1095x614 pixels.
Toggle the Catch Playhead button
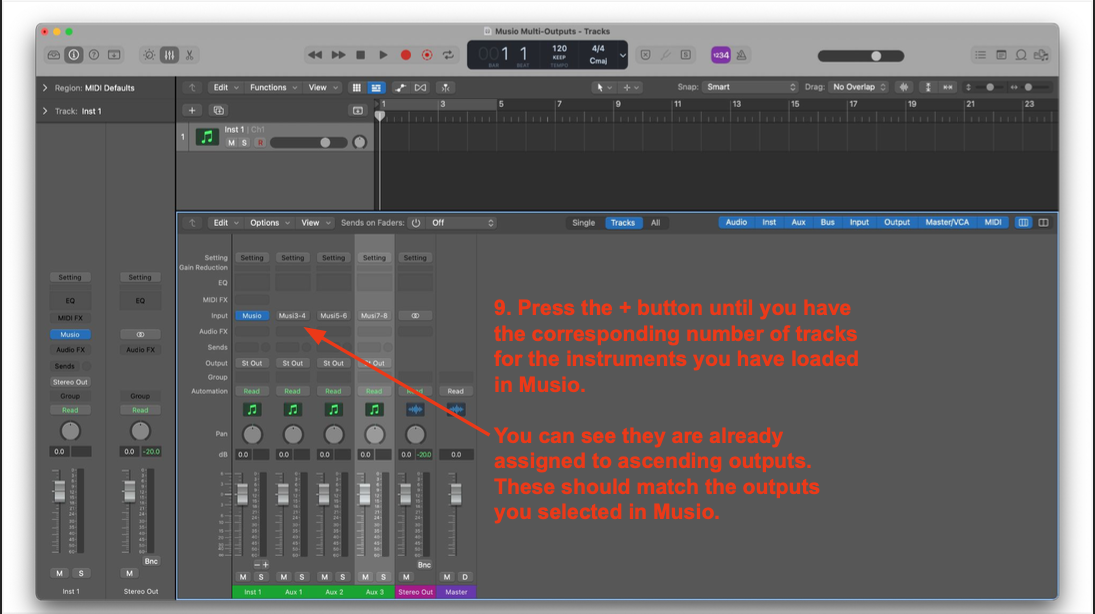[x=446, y=87]
